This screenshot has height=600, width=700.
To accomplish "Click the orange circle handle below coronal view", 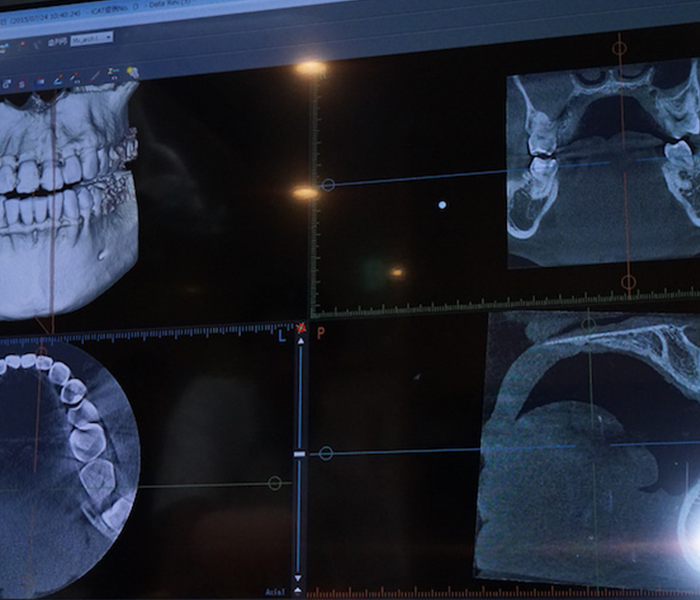I will 629,282.
